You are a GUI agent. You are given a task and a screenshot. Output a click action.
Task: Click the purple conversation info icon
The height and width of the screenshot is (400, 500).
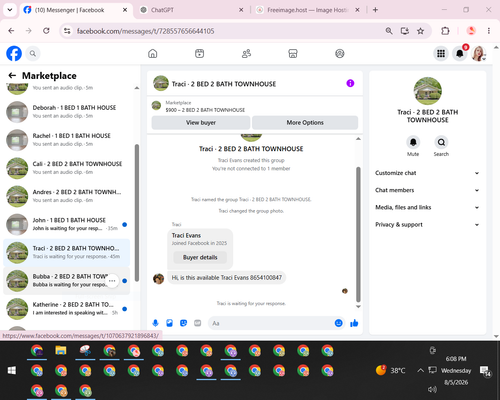pos(350,83)
